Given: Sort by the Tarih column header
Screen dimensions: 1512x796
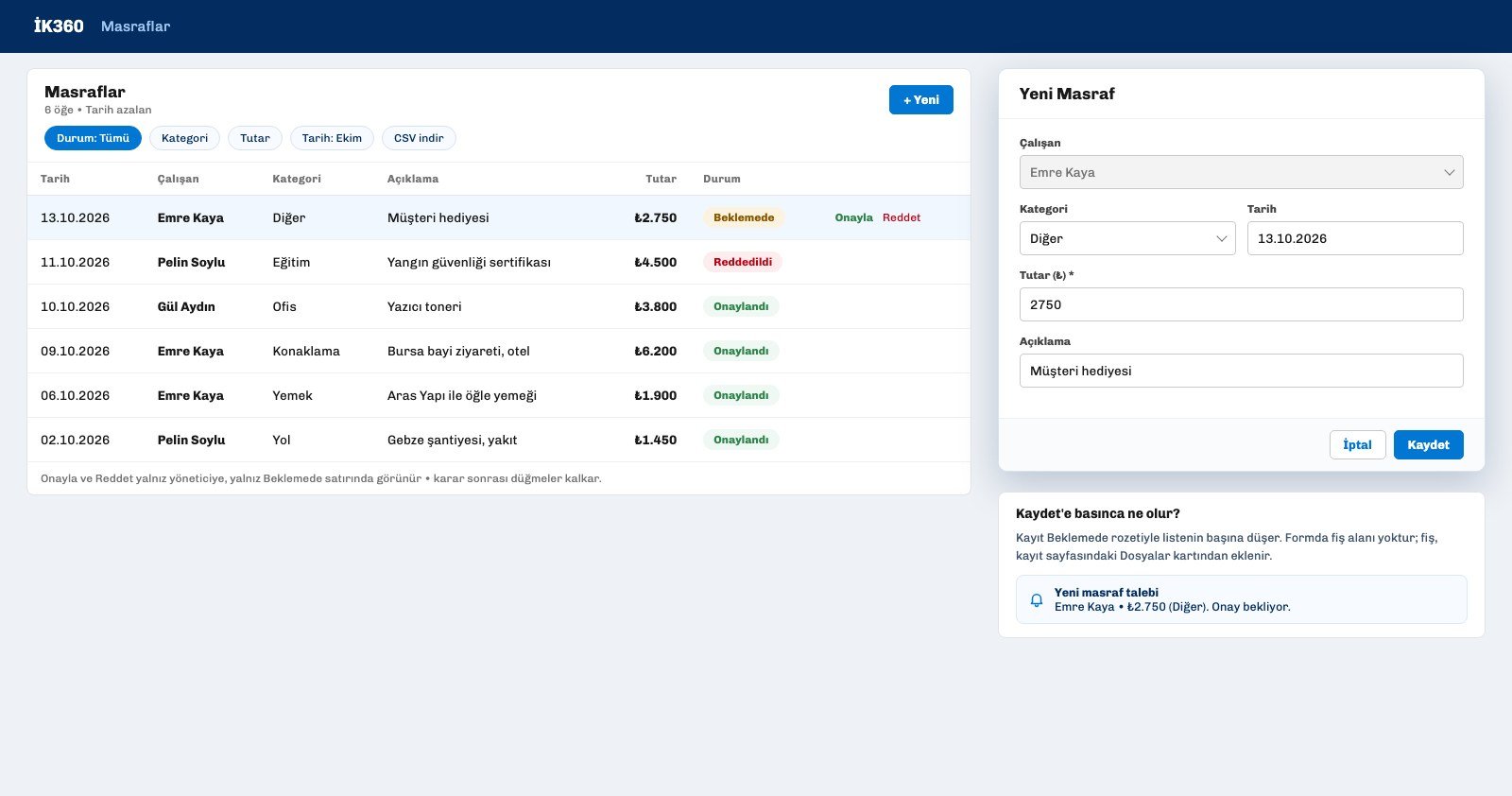Looking at the screenshot, I should pyautogui.click(x=55, y=179).
